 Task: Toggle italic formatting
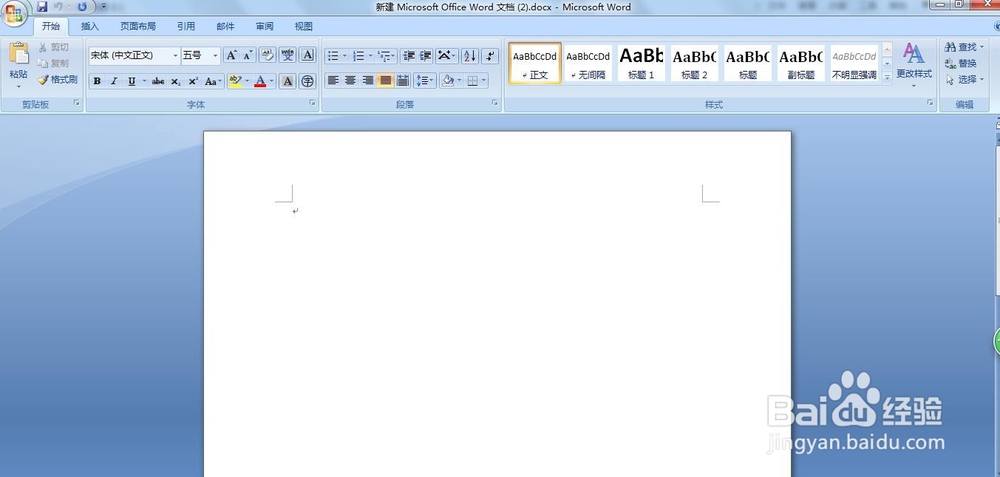114,81
